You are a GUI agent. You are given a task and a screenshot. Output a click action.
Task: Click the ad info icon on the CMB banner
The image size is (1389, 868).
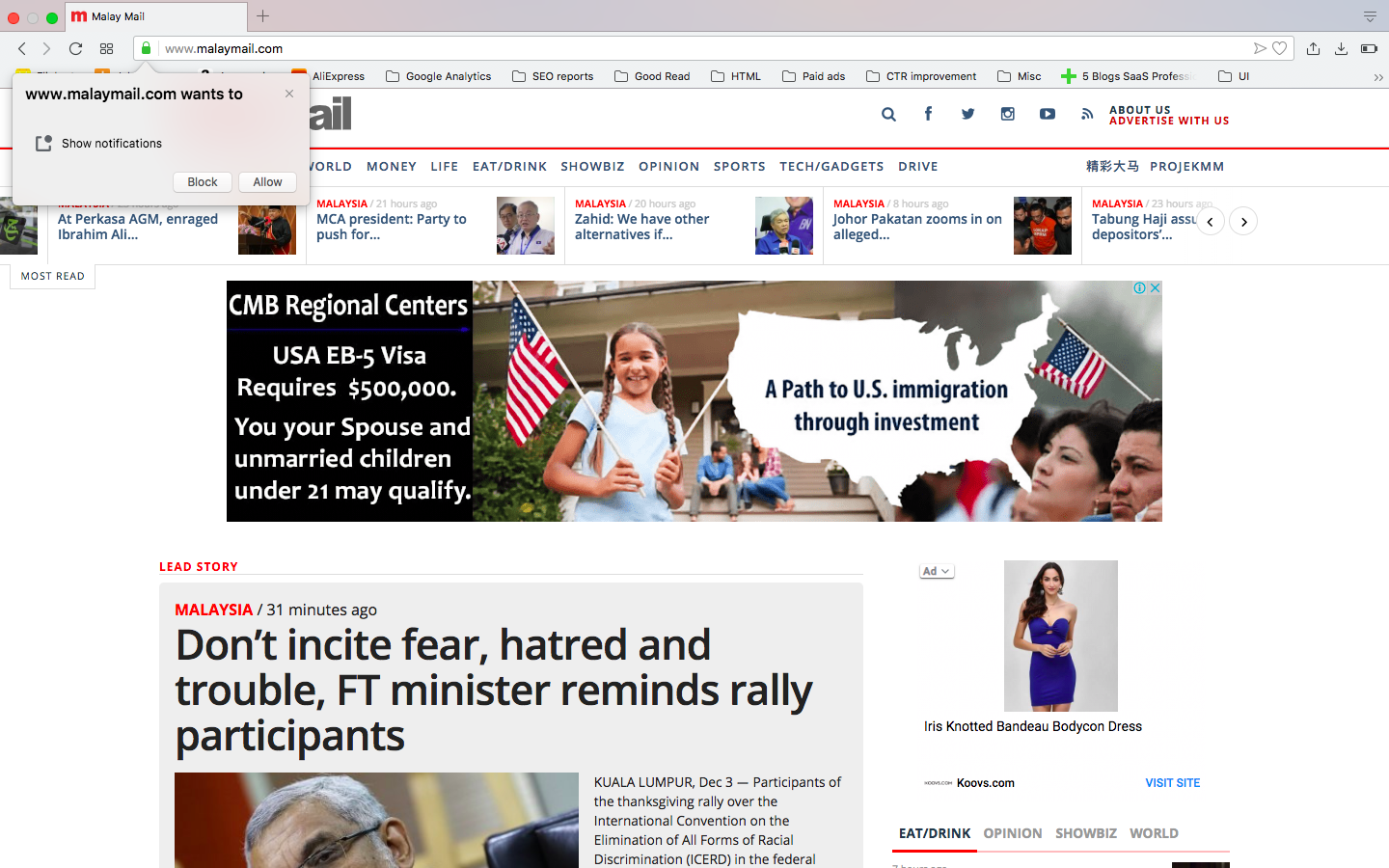(x=1139, y=288)
